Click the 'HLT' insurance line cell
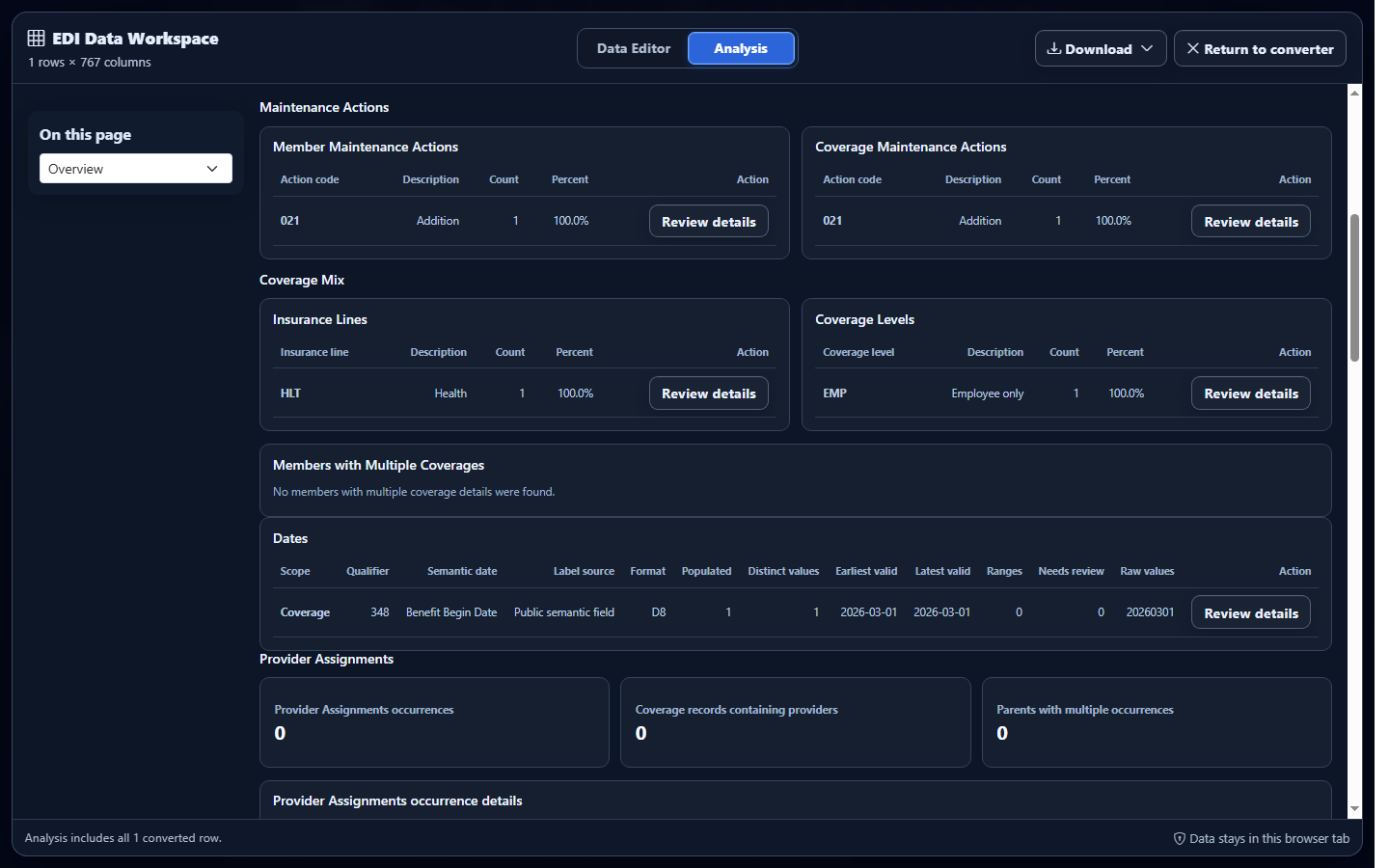The image size is (1389, 868). [x=290, y=393]
